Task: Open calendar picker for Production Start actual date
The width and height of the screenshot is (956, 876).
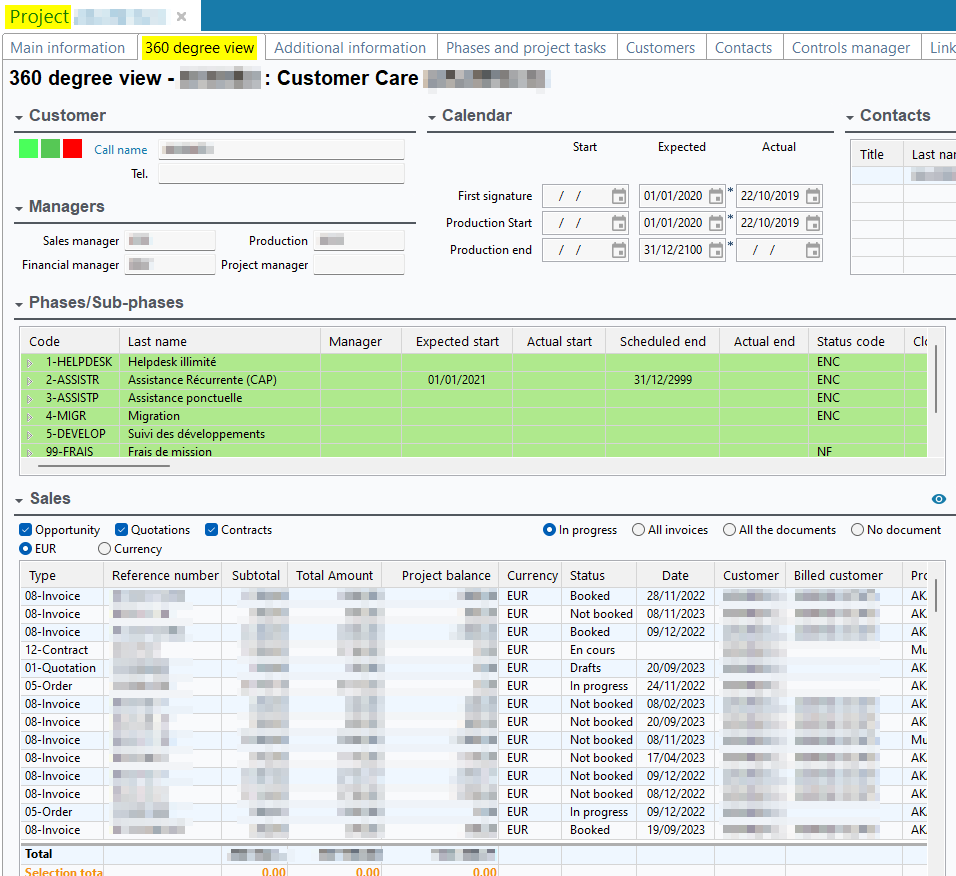Action: 813,223
